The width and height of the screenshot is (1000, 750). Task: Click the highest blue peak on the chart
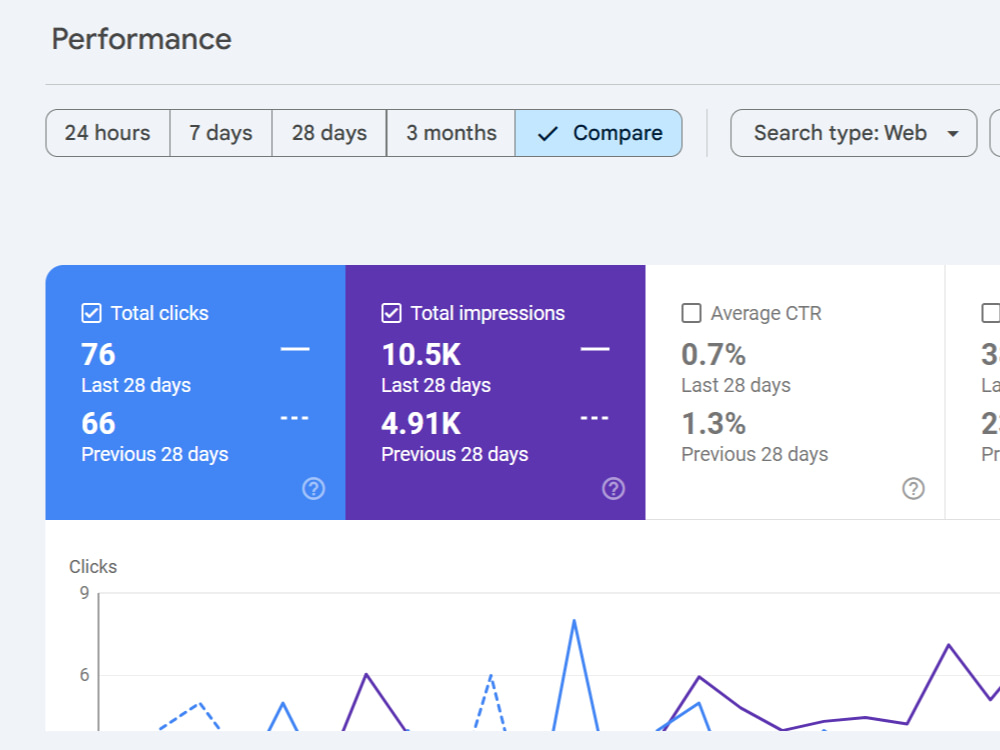pos(574,621)
